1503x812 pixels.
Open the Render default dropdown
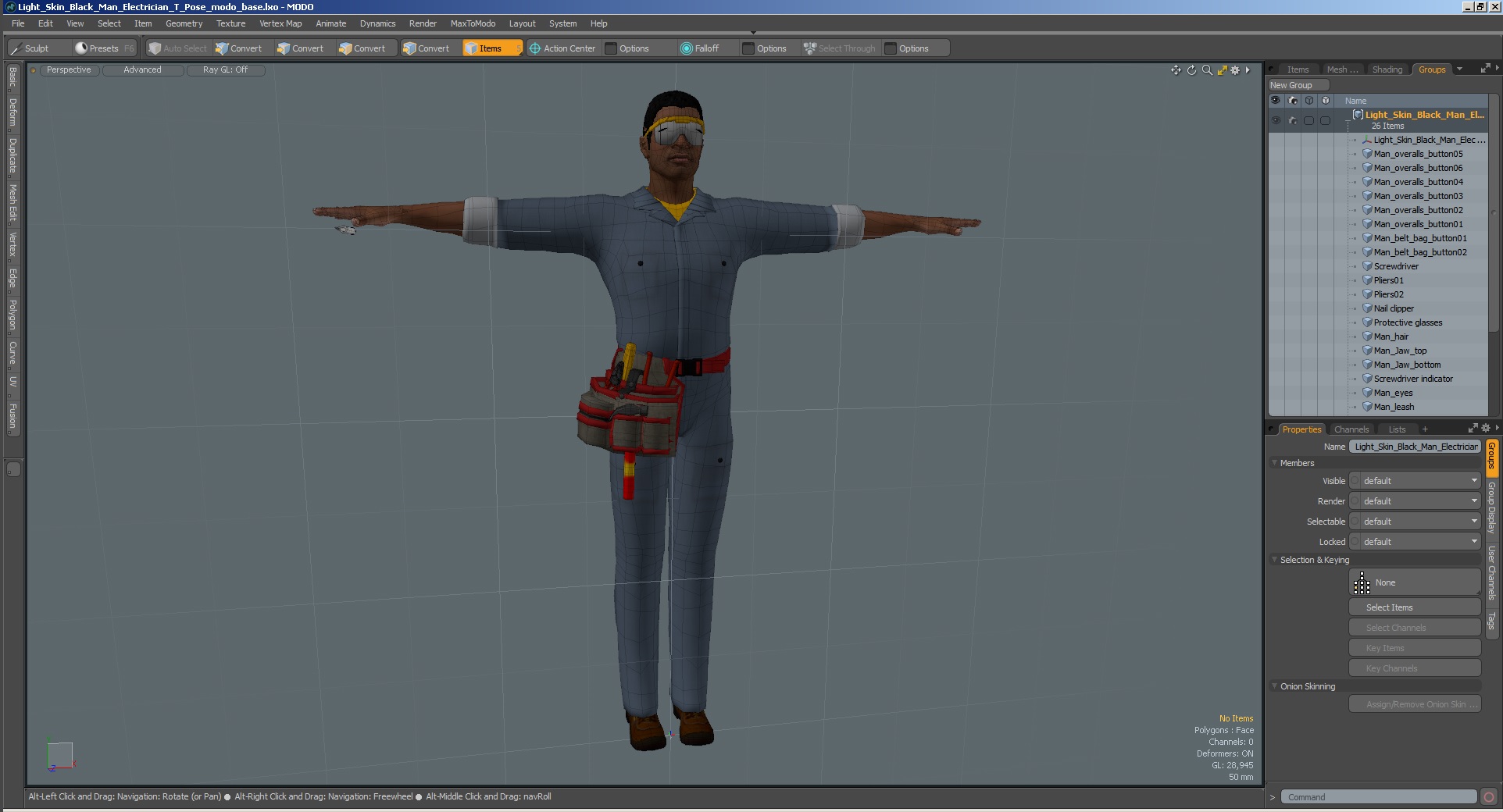click(x=1420, y=501)
